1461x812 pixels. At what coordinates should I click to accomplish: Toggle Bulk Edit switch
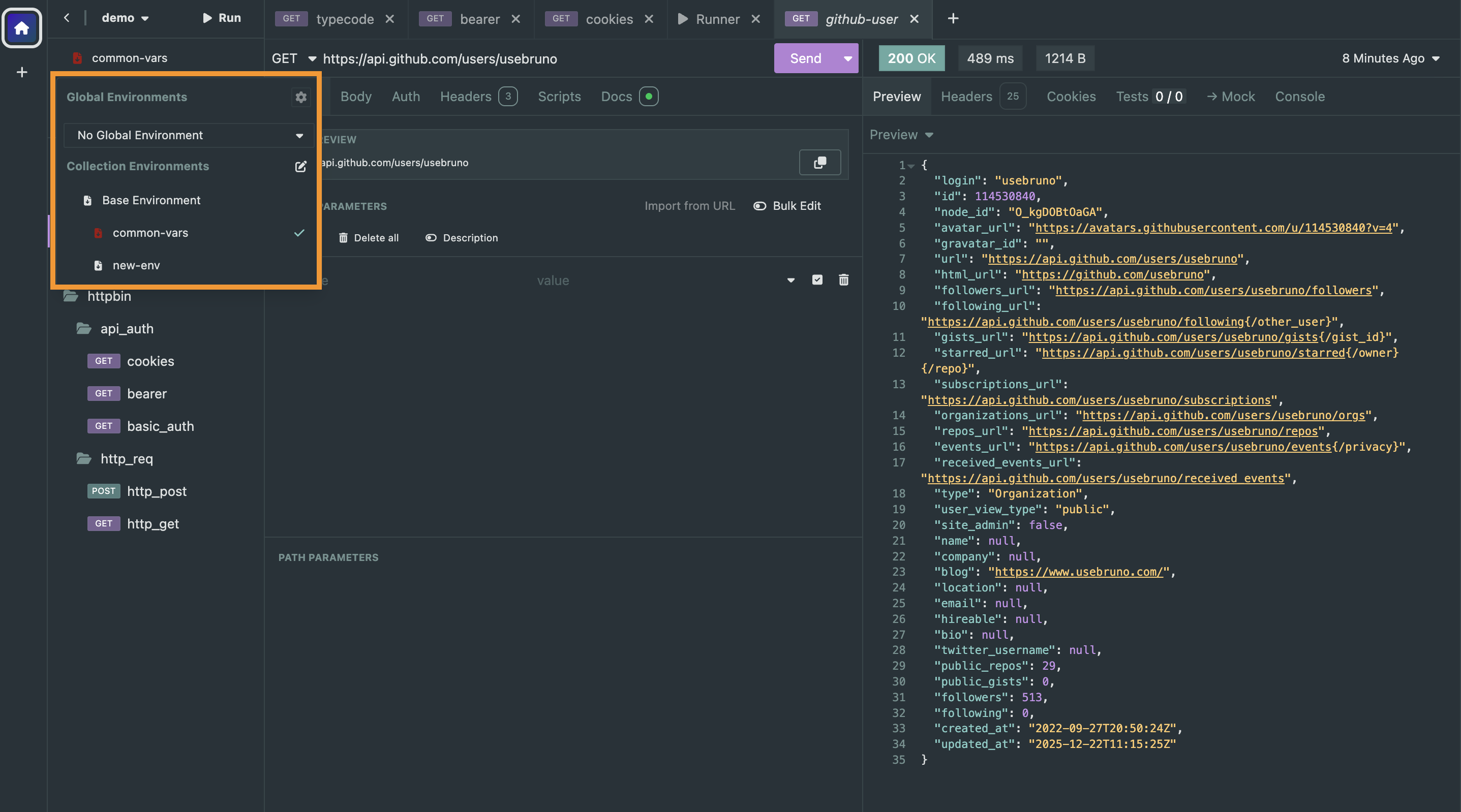(759, 206)
